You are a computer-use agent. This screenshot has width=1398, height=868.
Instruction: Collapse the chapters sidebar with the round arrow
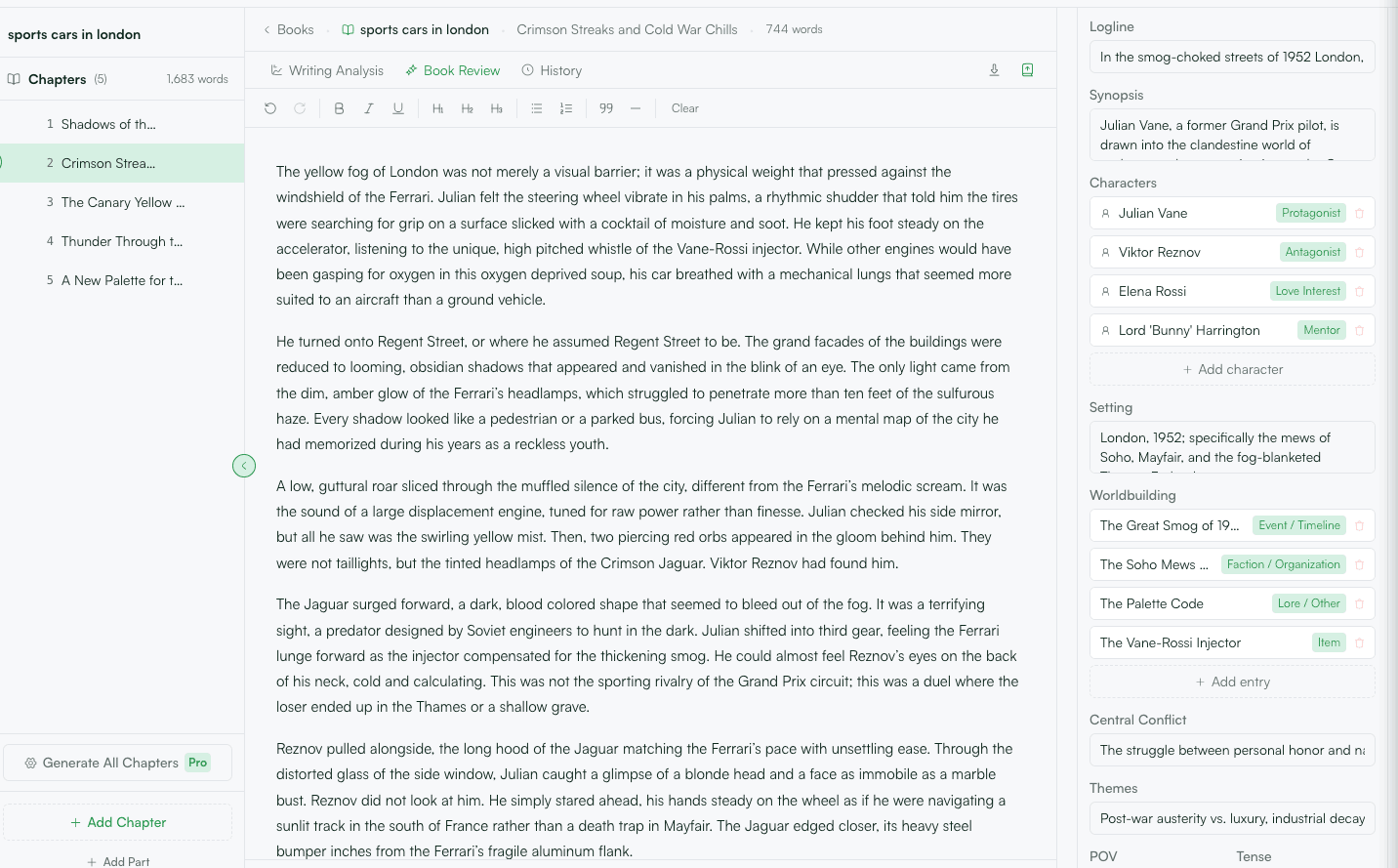[x=244, y=466]
